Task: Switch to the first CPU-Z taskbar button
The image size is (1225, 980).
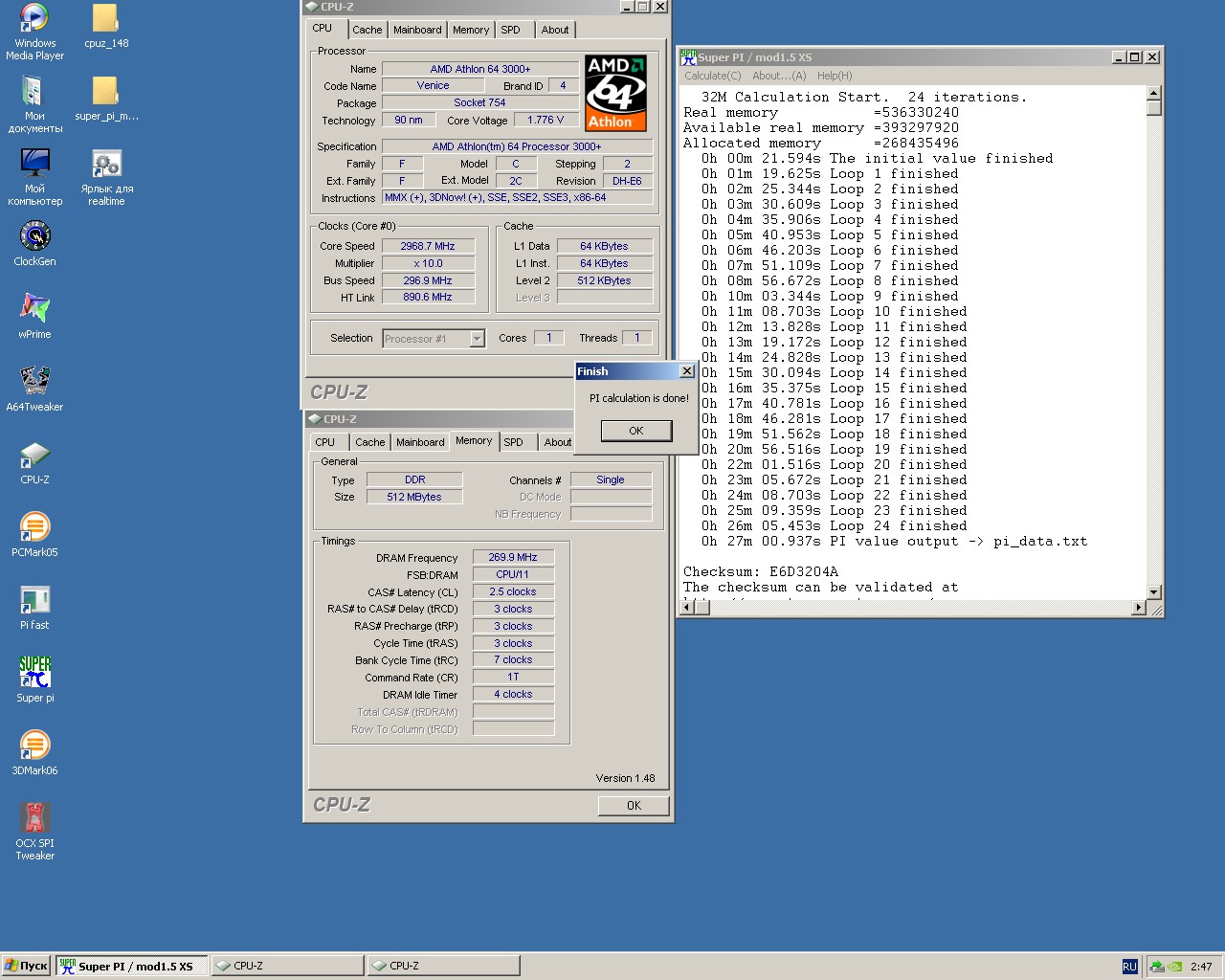Action: (288, 966)
